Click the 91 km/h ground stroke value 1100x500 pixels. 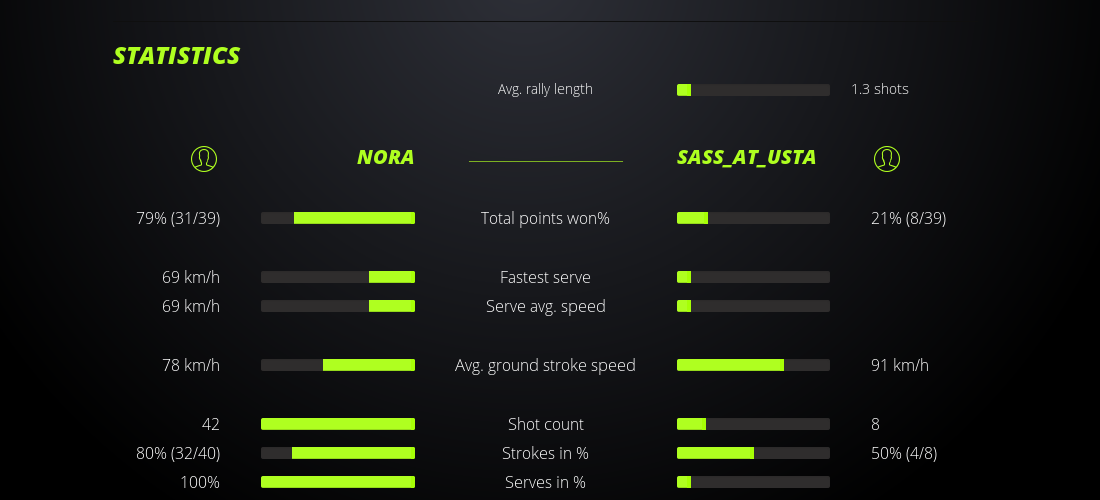900,365
